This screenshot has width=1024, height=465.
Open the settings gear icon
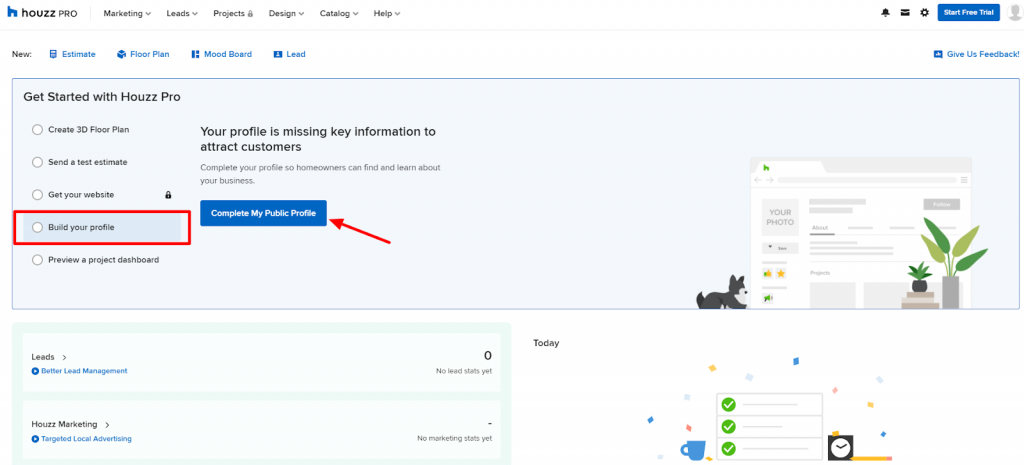click(924, 13)
